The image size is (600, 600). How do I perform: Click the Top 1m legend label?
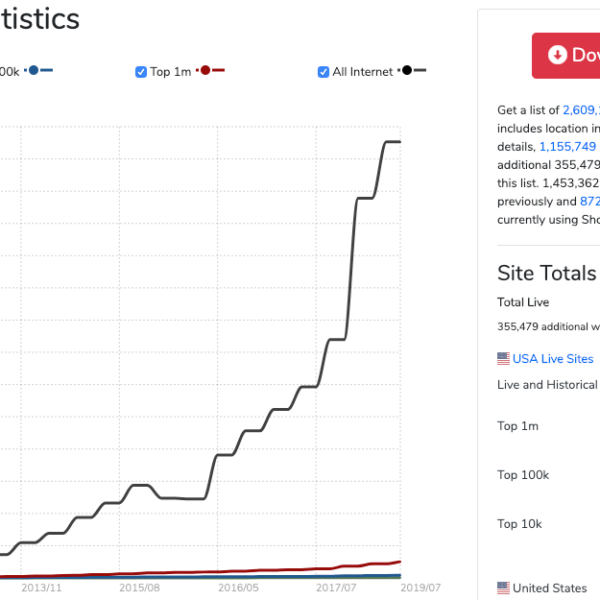point(172,72)
